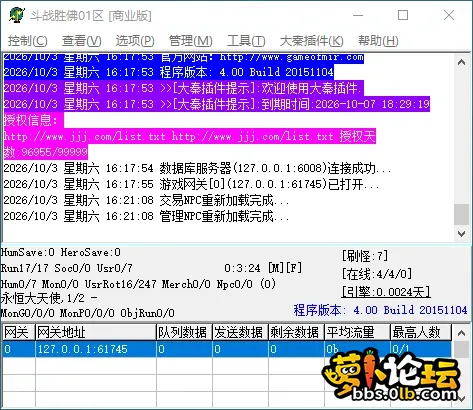This screenshot has height=410, width=473.
Task: Open the 选项(P) menu
Action: pos(135,41)
